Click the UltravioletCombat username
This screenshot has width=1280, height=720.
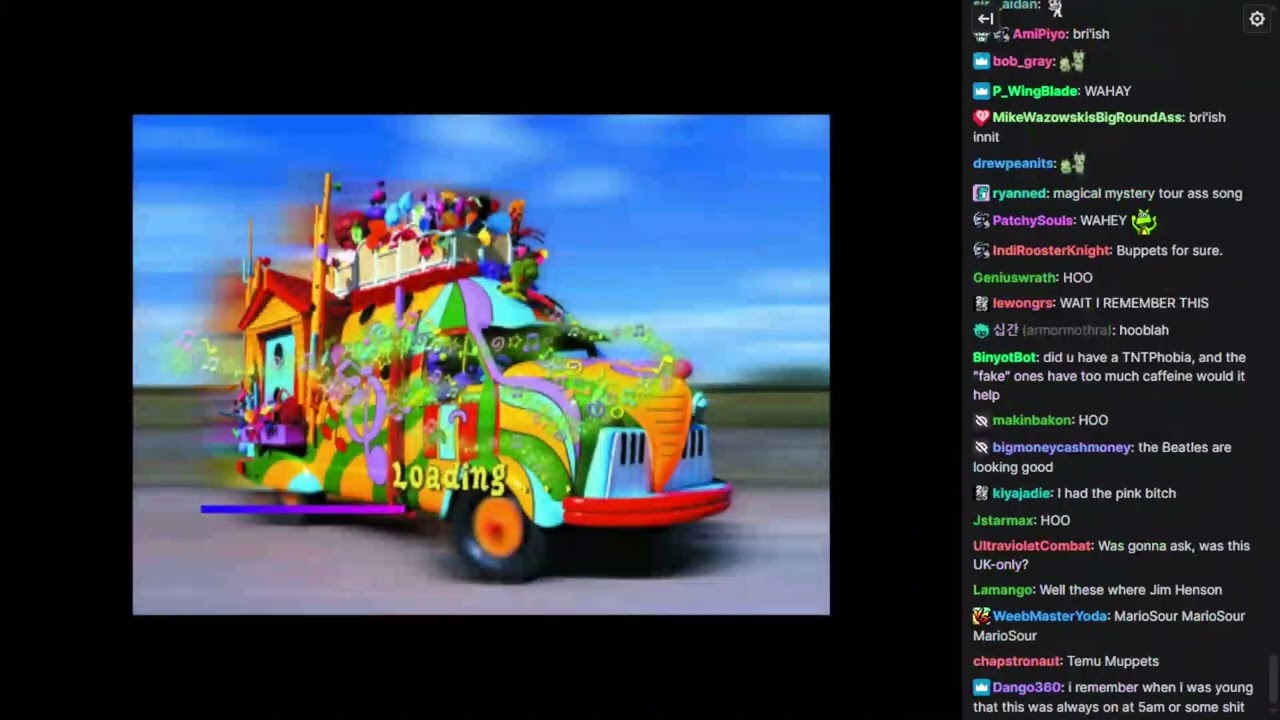1033,546
